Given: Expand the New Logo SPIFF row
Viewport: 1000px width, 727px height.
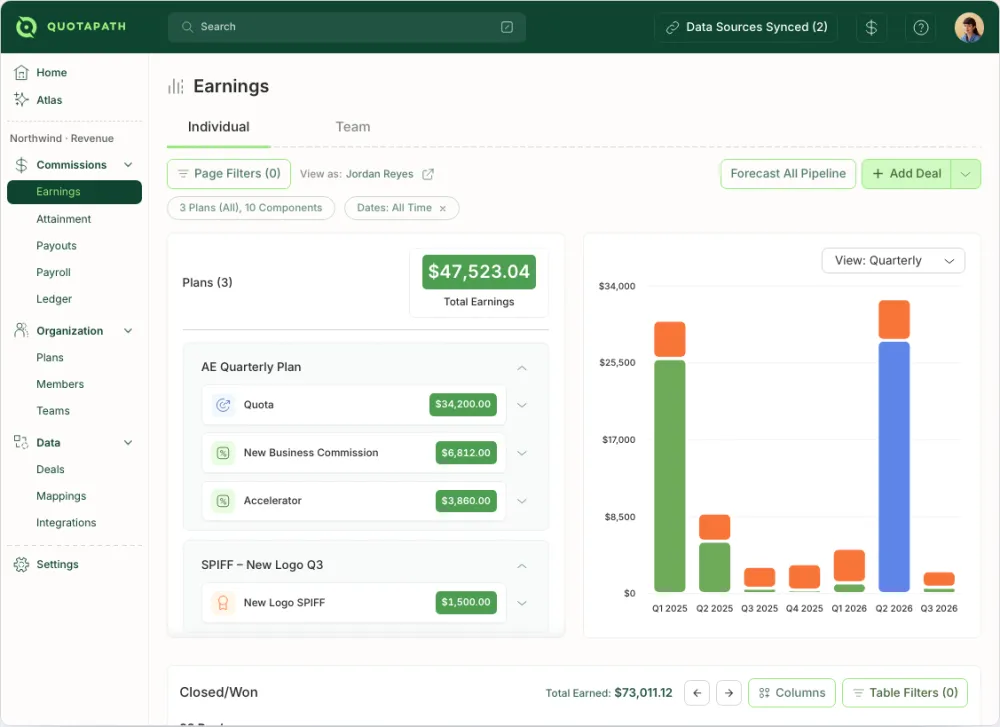Looking at the screenshot, I should (522, 603).
